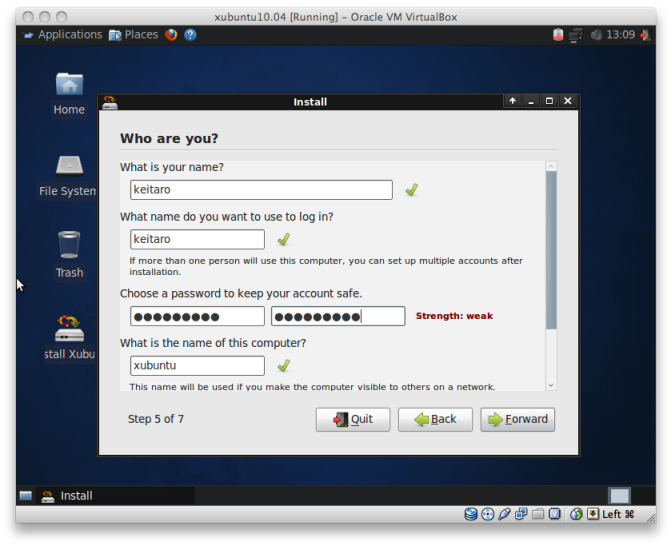Image resolution: width=671 pixels, height=546 pixels.
Task: Click the 'Step 5 of 7' text
Action: pyautogui.click(x=156, y=419)
